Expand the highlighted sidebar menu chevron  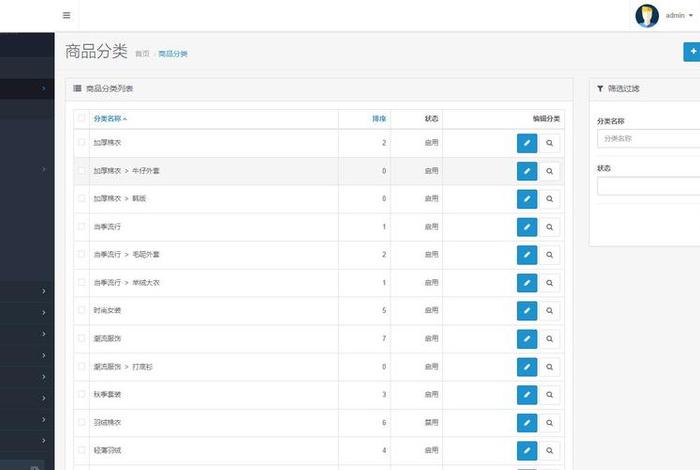click(x=44, y=89)
